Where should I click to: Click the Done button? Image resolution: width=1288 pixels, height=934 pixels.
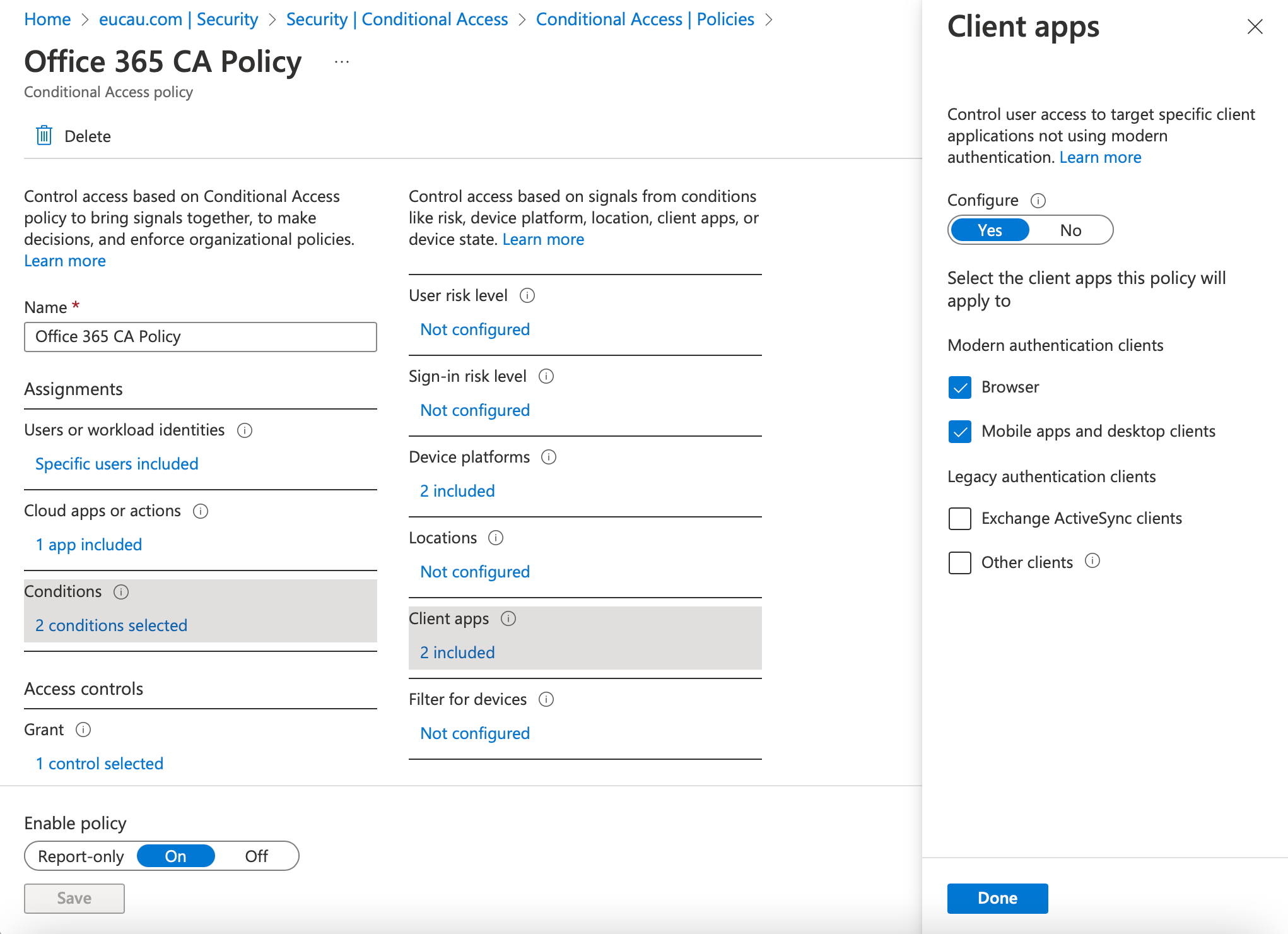pyautogui.click(x=997, y=898)
